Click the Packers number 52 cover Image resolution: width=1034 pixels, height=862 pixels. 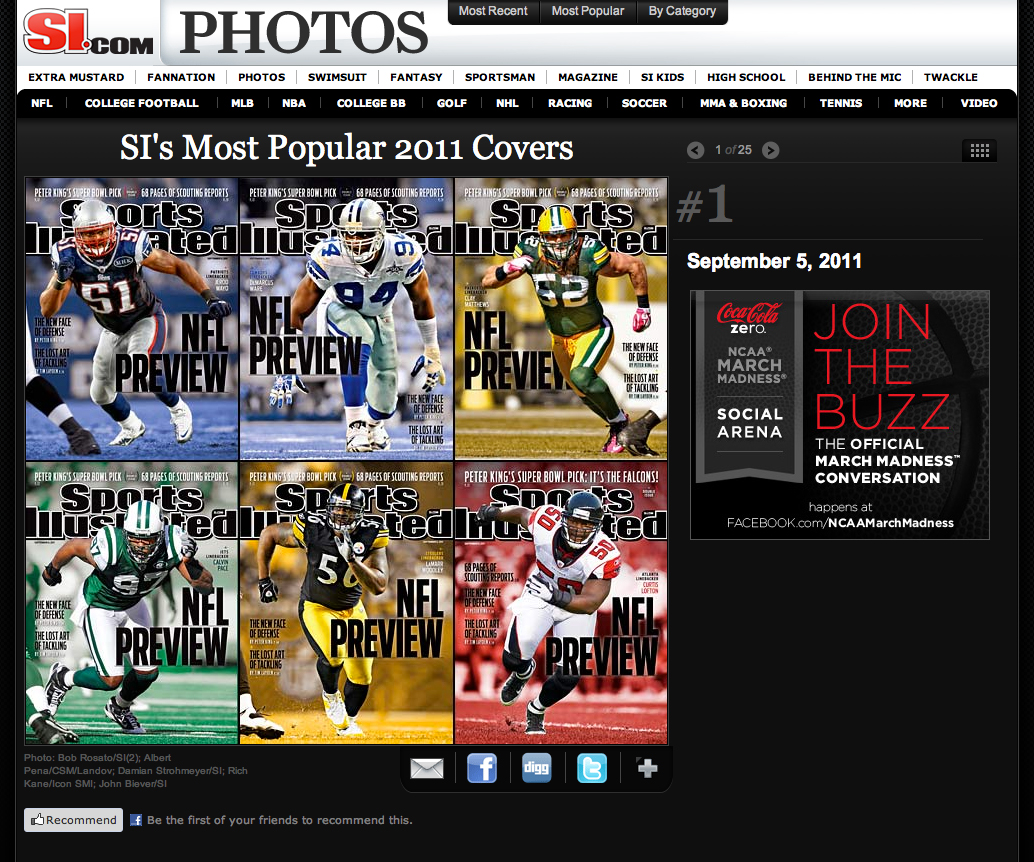[x=561, y=319]
